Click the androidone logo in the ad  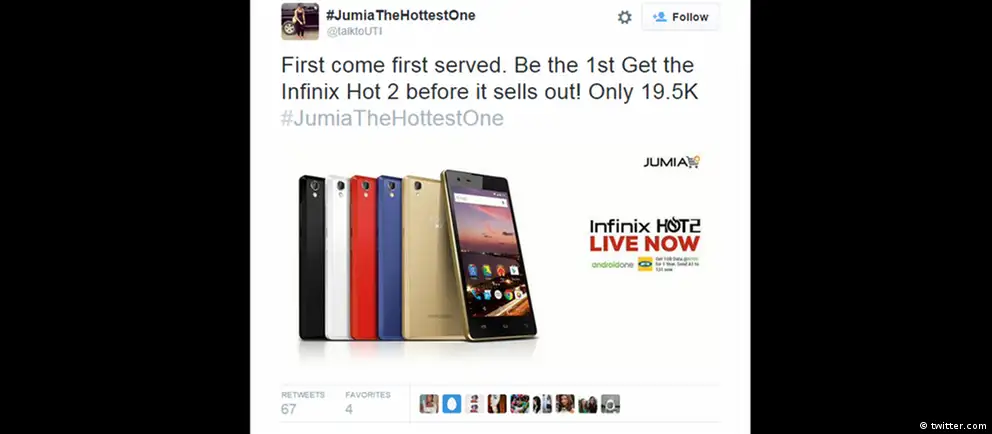click(x=612, y=264)
